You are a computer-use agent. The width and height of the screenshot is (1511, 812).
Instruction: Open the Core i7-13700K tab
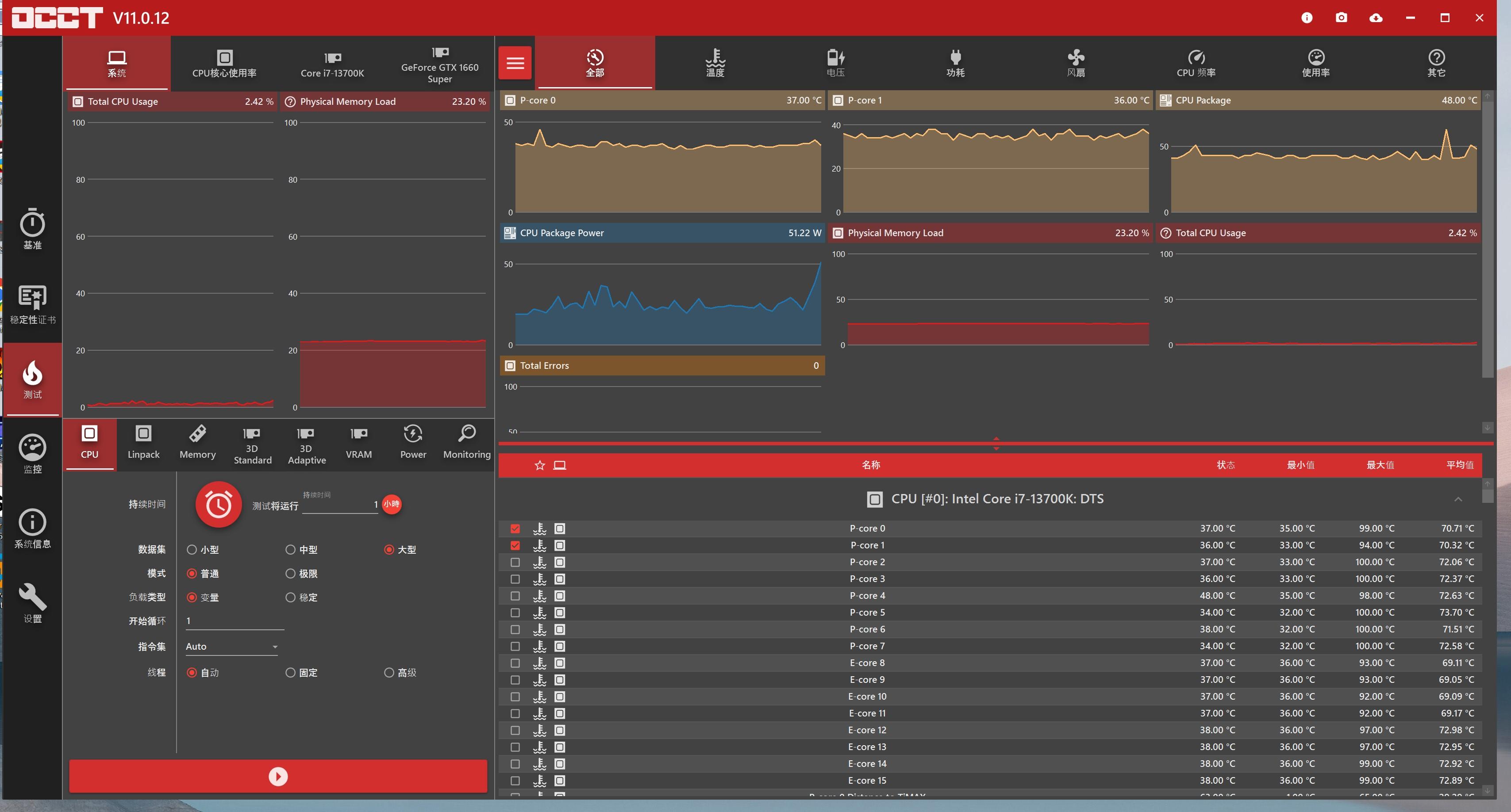[332, 63]
